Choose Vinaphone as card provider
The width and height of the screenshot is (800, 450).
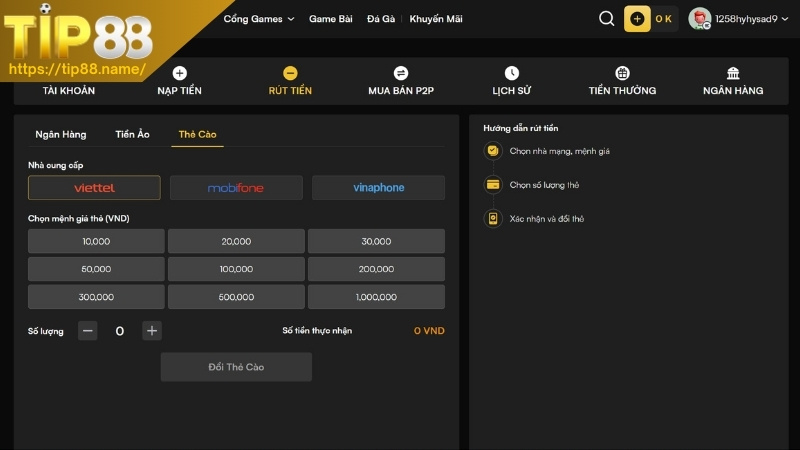point(378,188)
